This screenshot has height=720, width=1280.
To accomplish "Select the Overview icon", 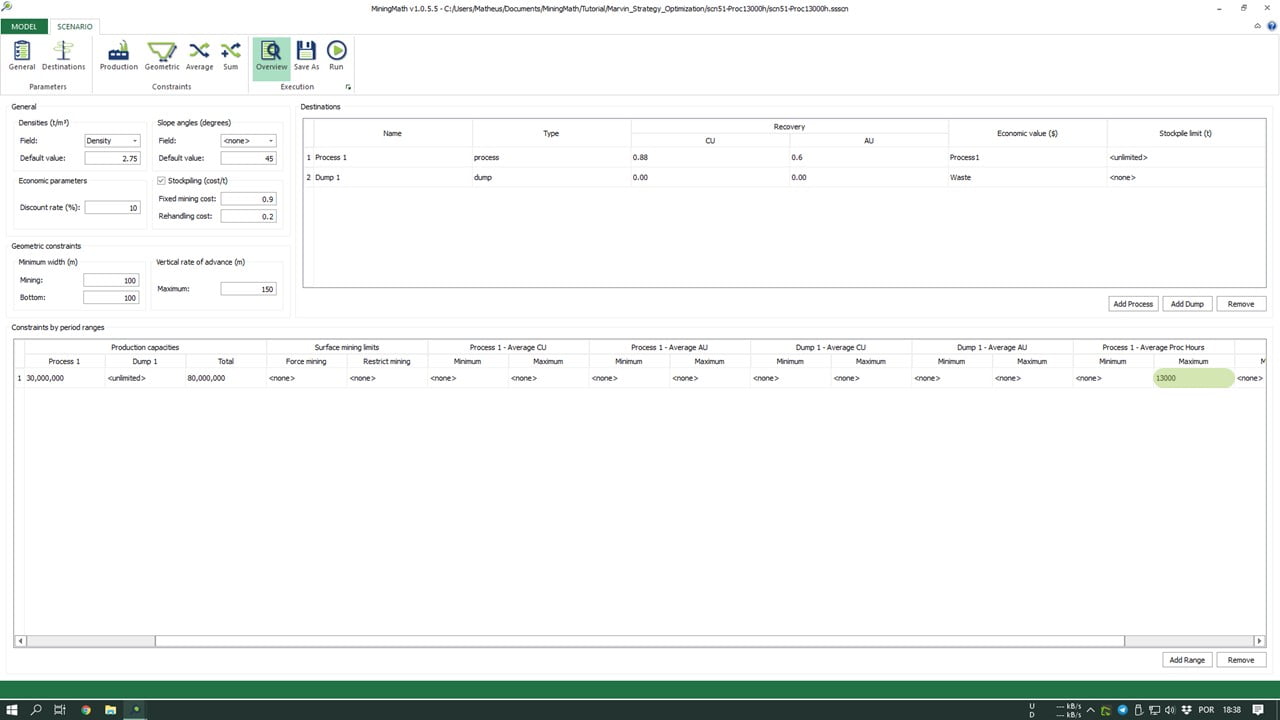I will 271,55.
